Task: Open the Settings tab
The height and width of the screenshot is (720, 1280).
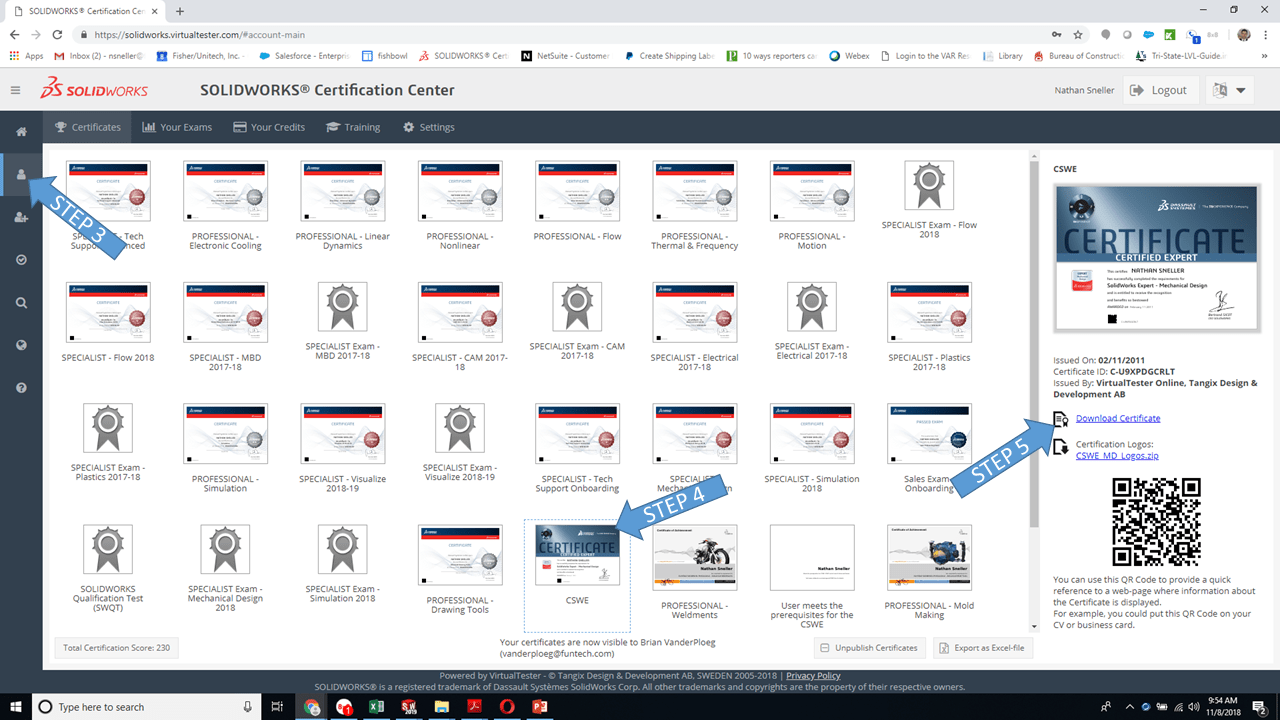Action: click(428, 127)
